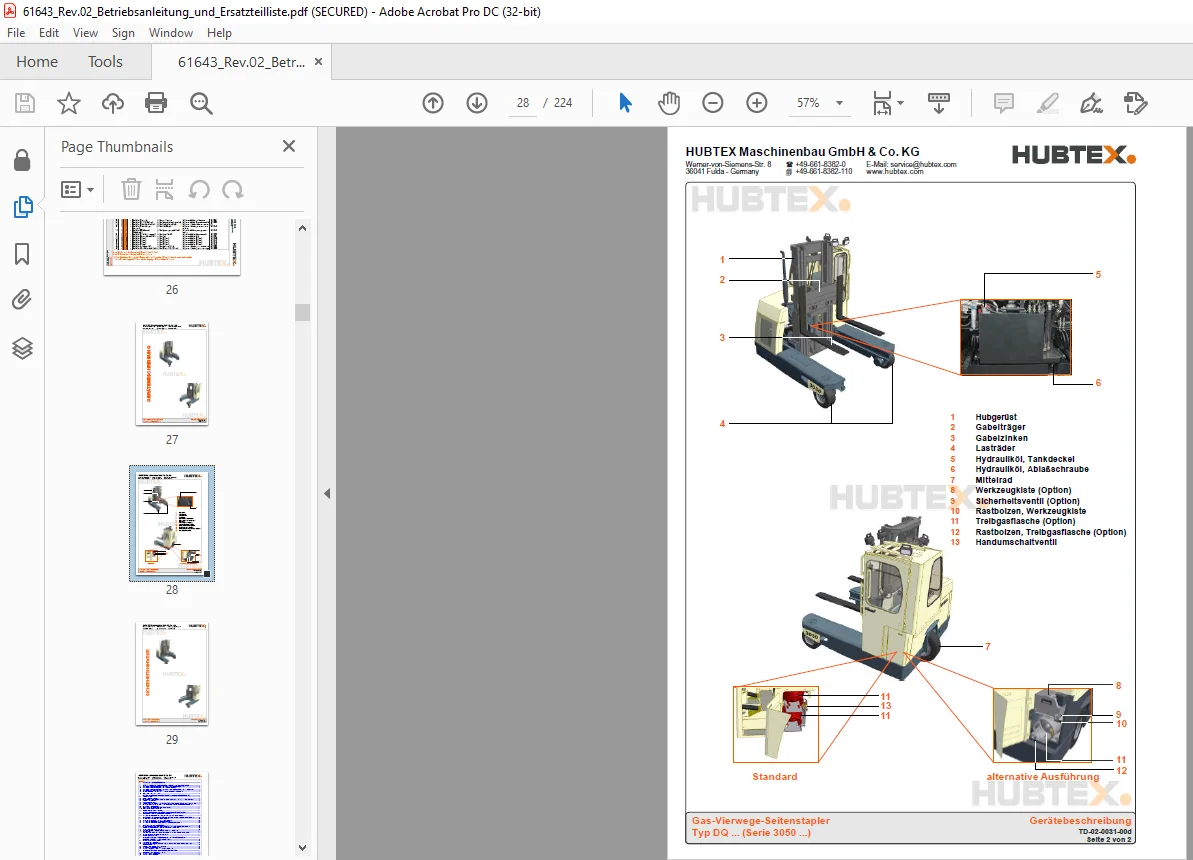Open the Help menu
Viewport: 1193px width, 860px height.
click(x=219, y=33)
